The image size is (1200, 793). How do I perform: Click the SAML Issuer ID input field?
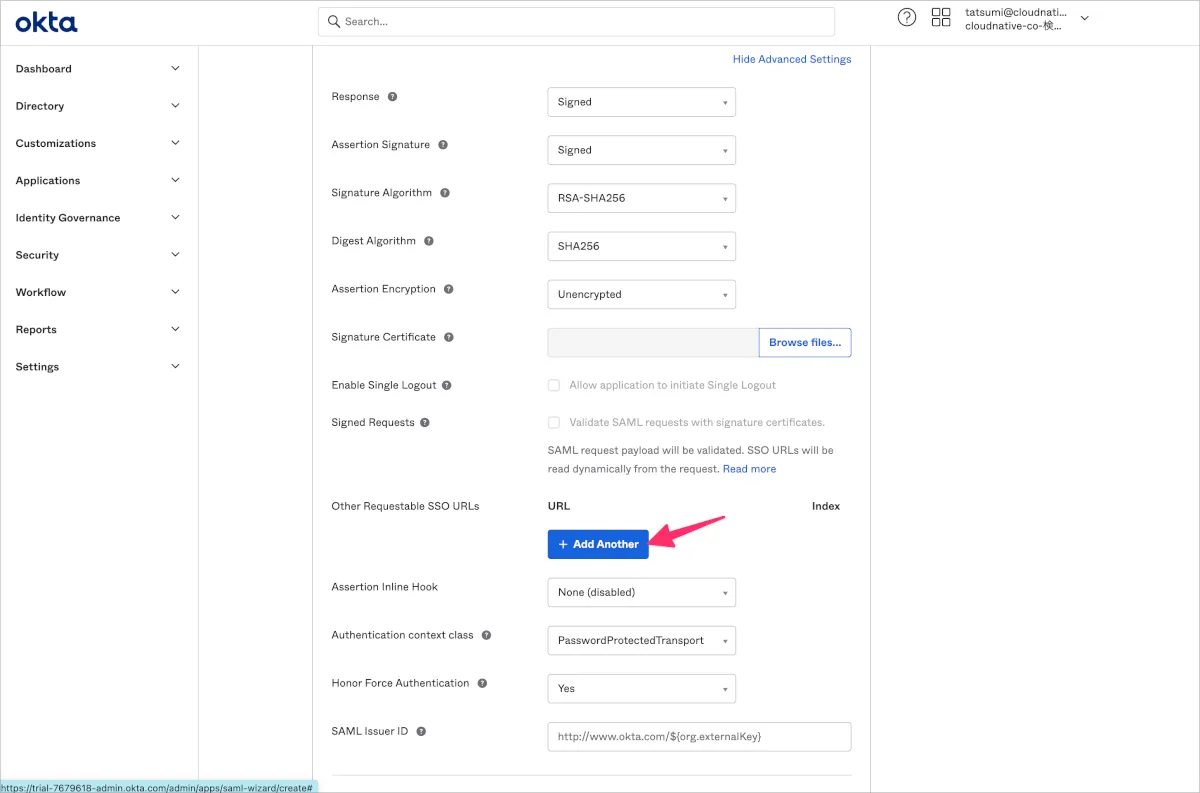[x=698, y=736]
